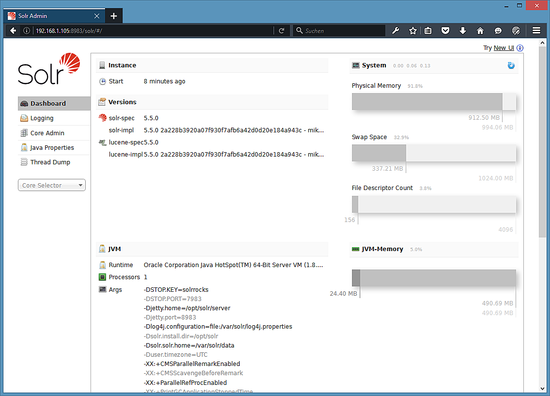Click the lucene-impl version string

point(234,154)
